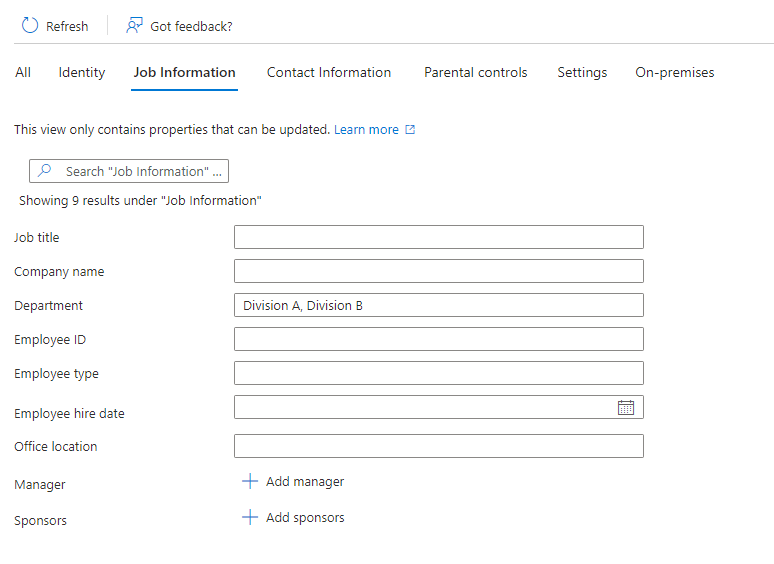Click the Employee ID input box
Image resolution: width=774 pixels, height=564 pixels.
click(x=438, y=339)
